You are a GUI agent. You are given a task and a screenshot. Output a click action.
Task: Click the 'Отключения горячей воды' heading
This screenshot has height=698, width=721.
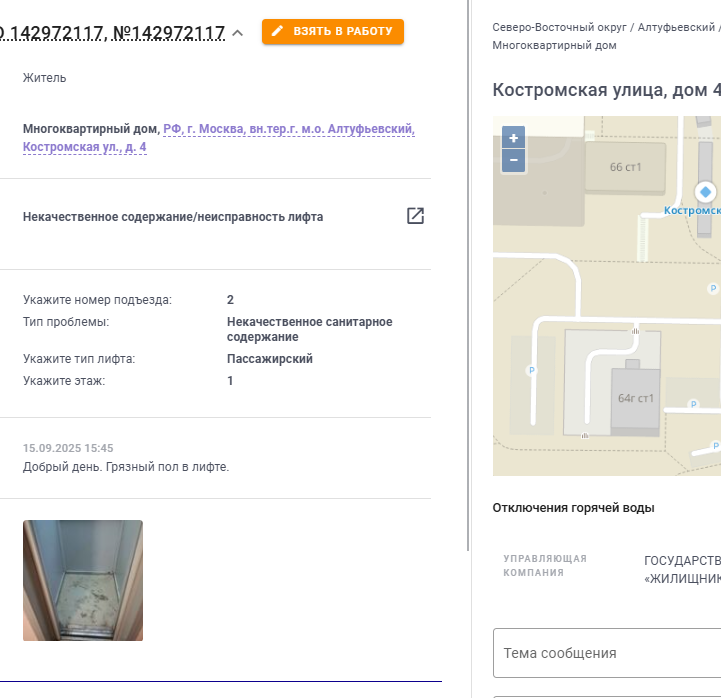click(573, 508)
